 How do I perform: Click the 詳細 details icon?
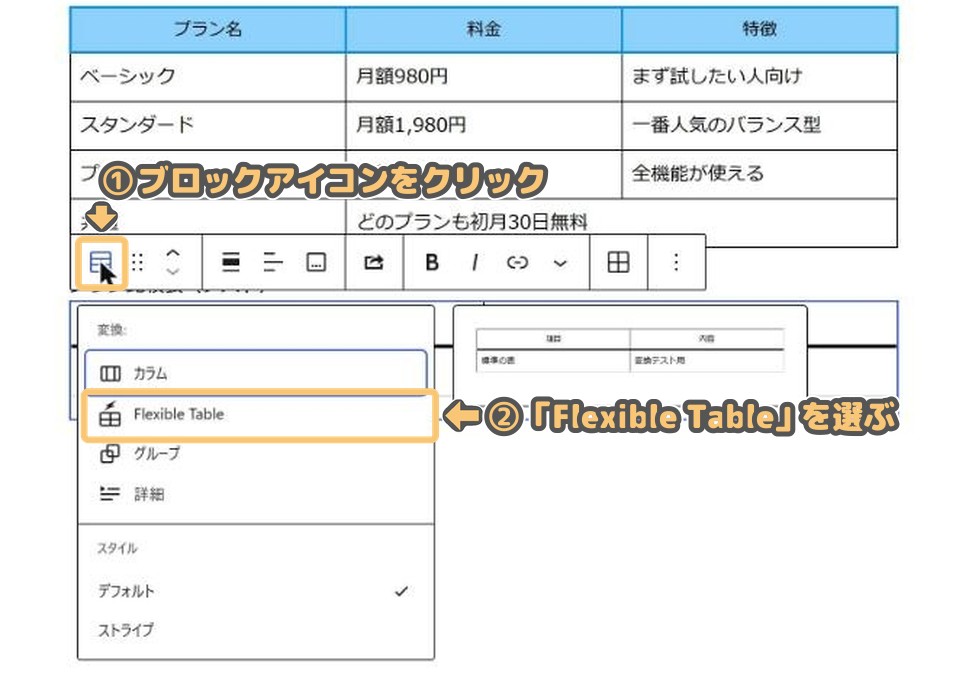(x=110, y=494)
